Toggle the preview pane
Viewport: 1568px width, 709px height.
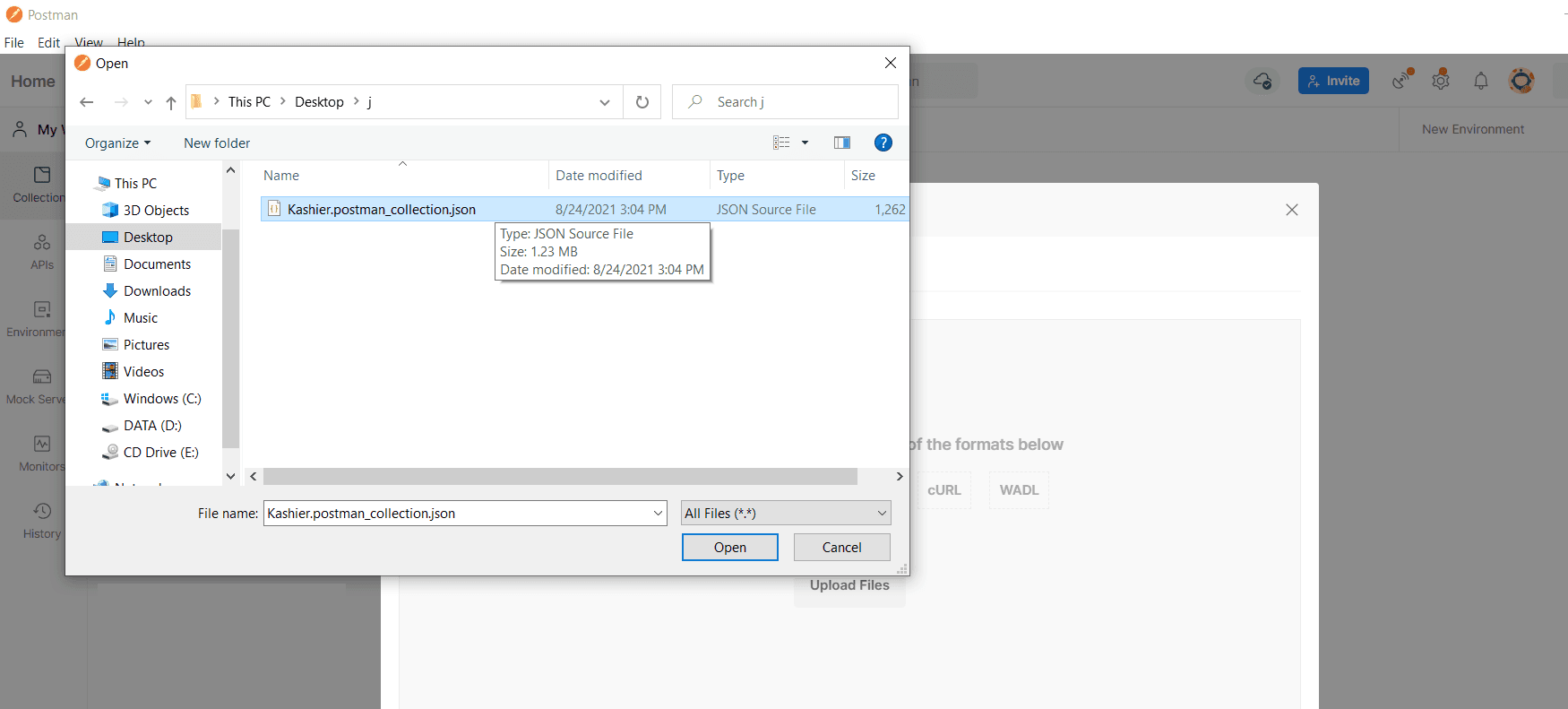coord(842,143)
